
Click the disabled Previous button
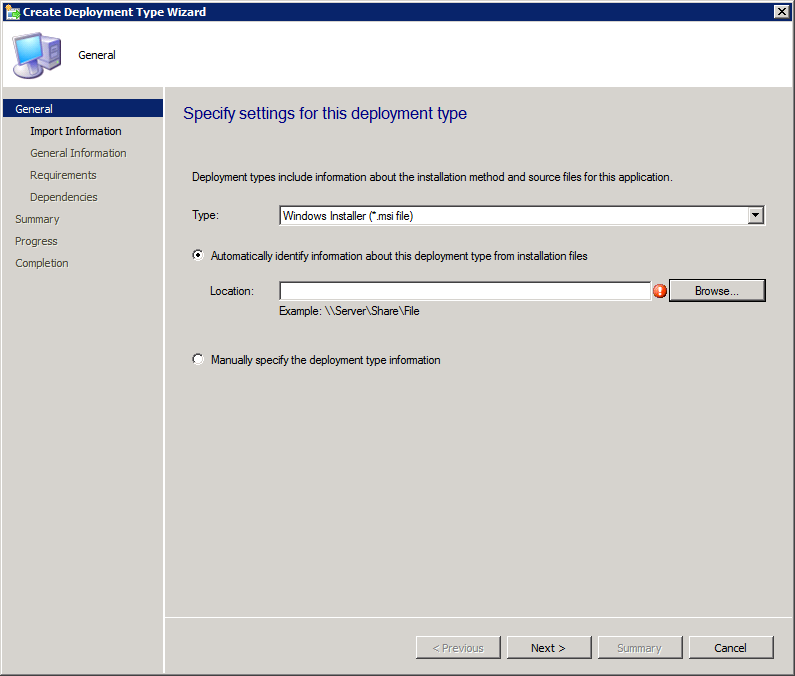pyautogui.click(x=458, y=648)
